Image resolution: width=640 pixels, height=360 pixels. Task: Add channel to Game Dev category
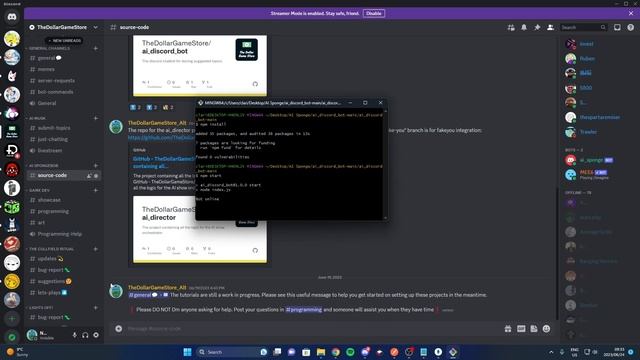click(96, 190)
